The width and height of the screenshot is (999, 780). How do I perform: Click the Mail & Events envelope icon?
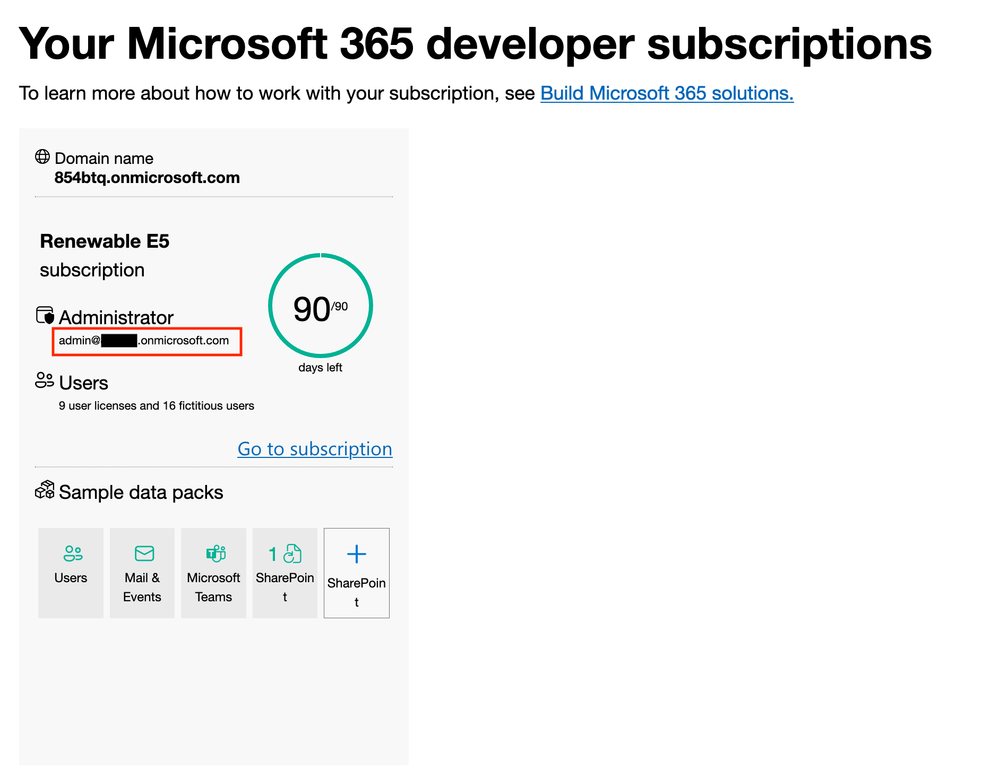[142, 553]
